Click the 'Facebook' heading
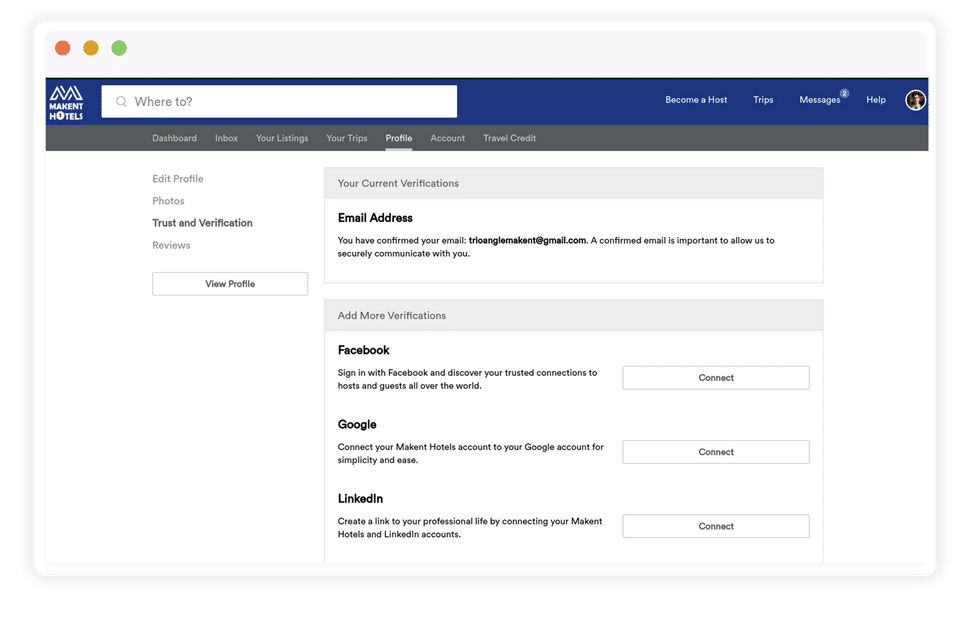This screenshot has height=624, width=960. [363, 350]
